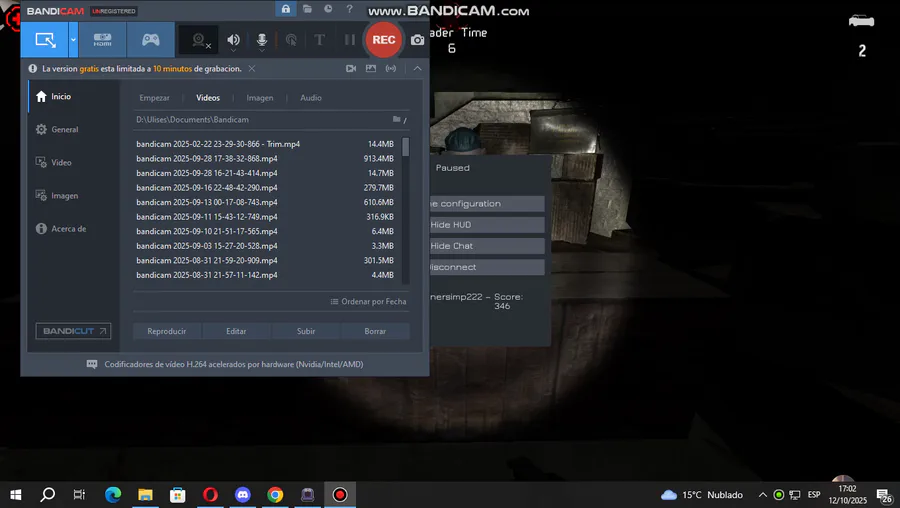The height and width of the screenshot is (508, 900).
Task: Show hidden system tray icons chevron
Action: (x=762, y=495)
